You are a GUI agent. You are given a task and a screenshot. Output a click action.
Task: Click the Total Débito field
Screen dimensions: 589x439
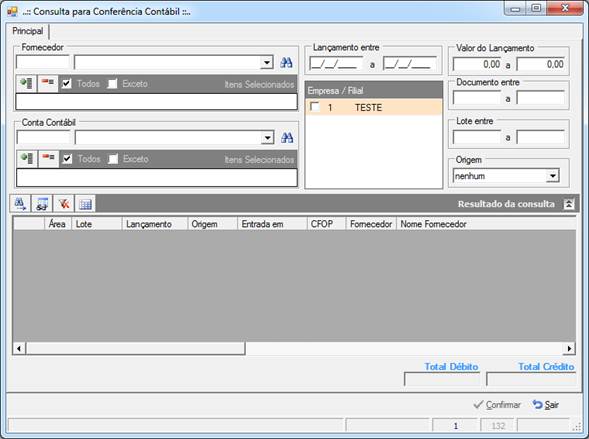click(x=442, y=379)
